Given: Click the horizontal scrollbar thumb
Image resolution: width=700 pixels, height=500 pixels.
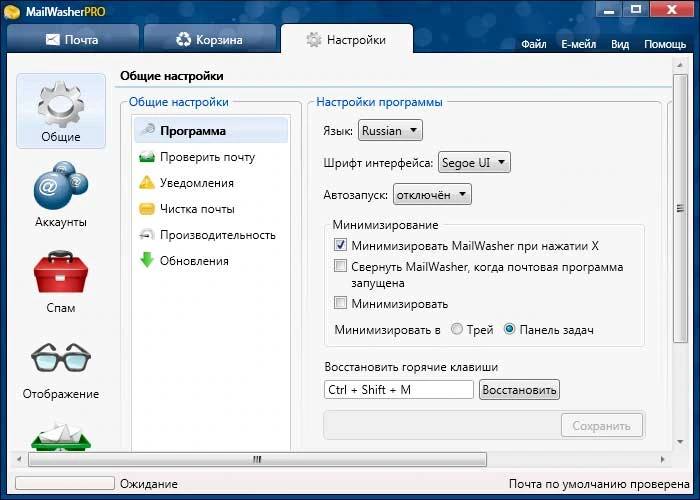Looking at the screenshot, I should (x=258, y=459).
